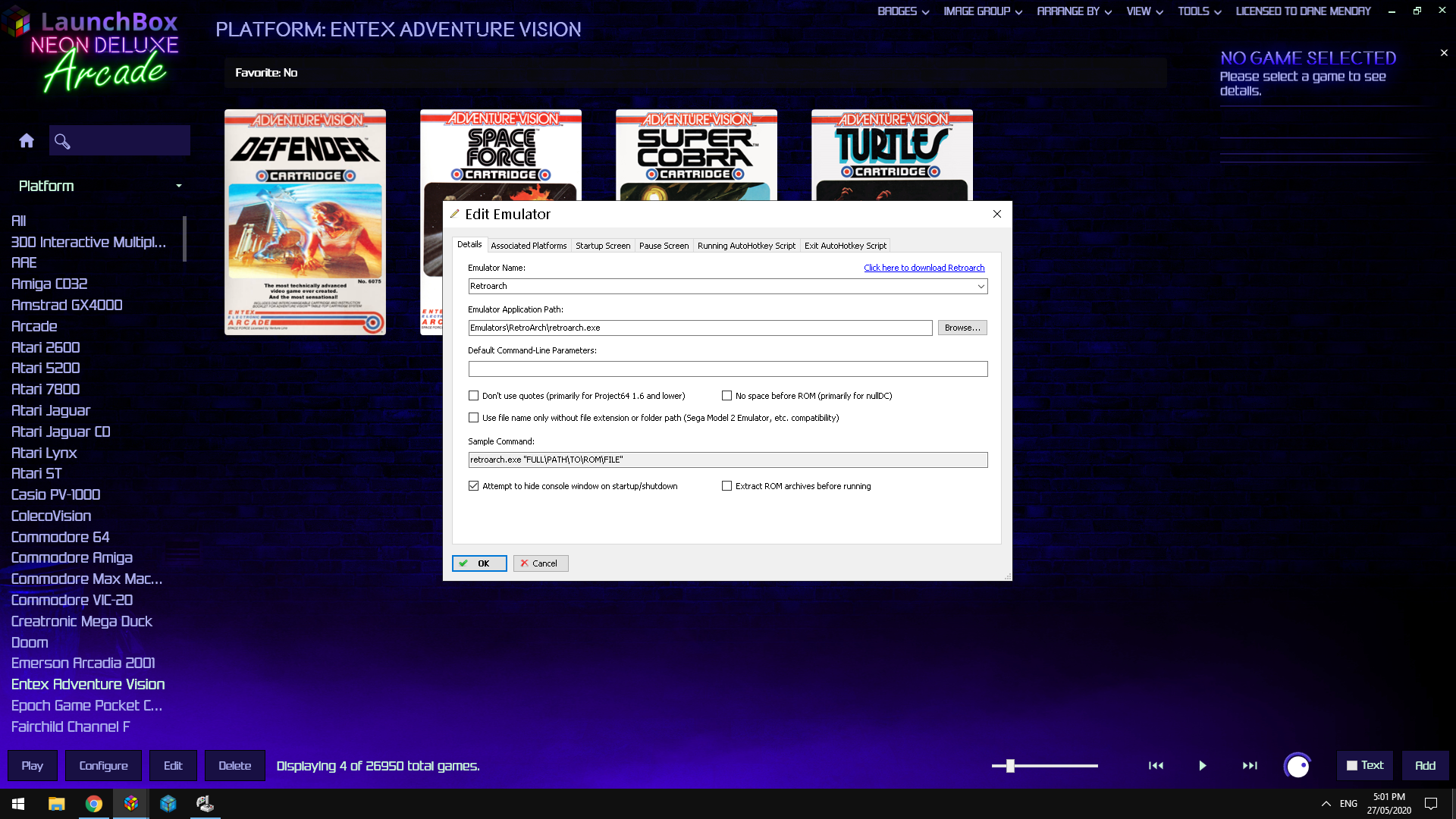Click the sidebar search box
The width and height of the screenshot is (1456, 819).
pyautogui.click(x=120, y=141)
